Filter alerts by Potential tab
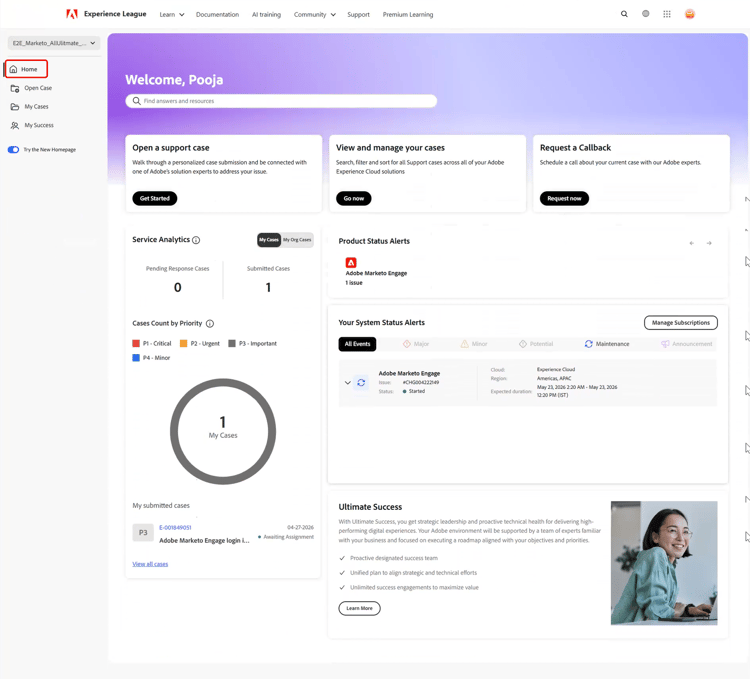Image resolution: width=750 pixels, height=679 pixels. coord(536,344)
